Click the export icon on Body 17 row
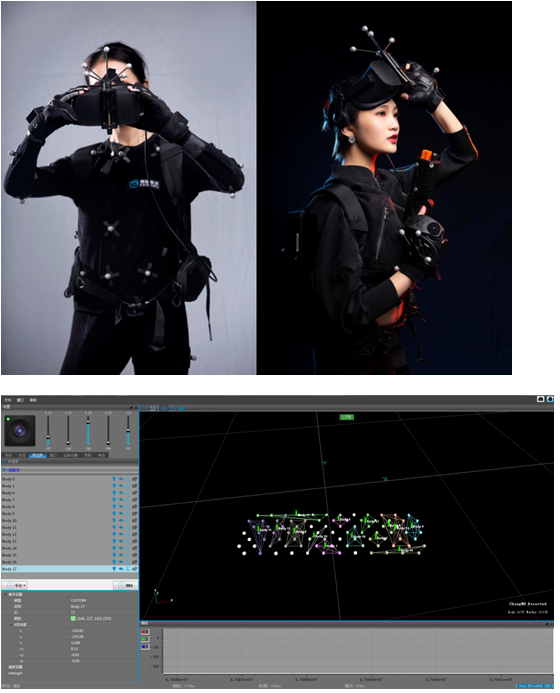This screenshot has width=560, height=693. 134,569
